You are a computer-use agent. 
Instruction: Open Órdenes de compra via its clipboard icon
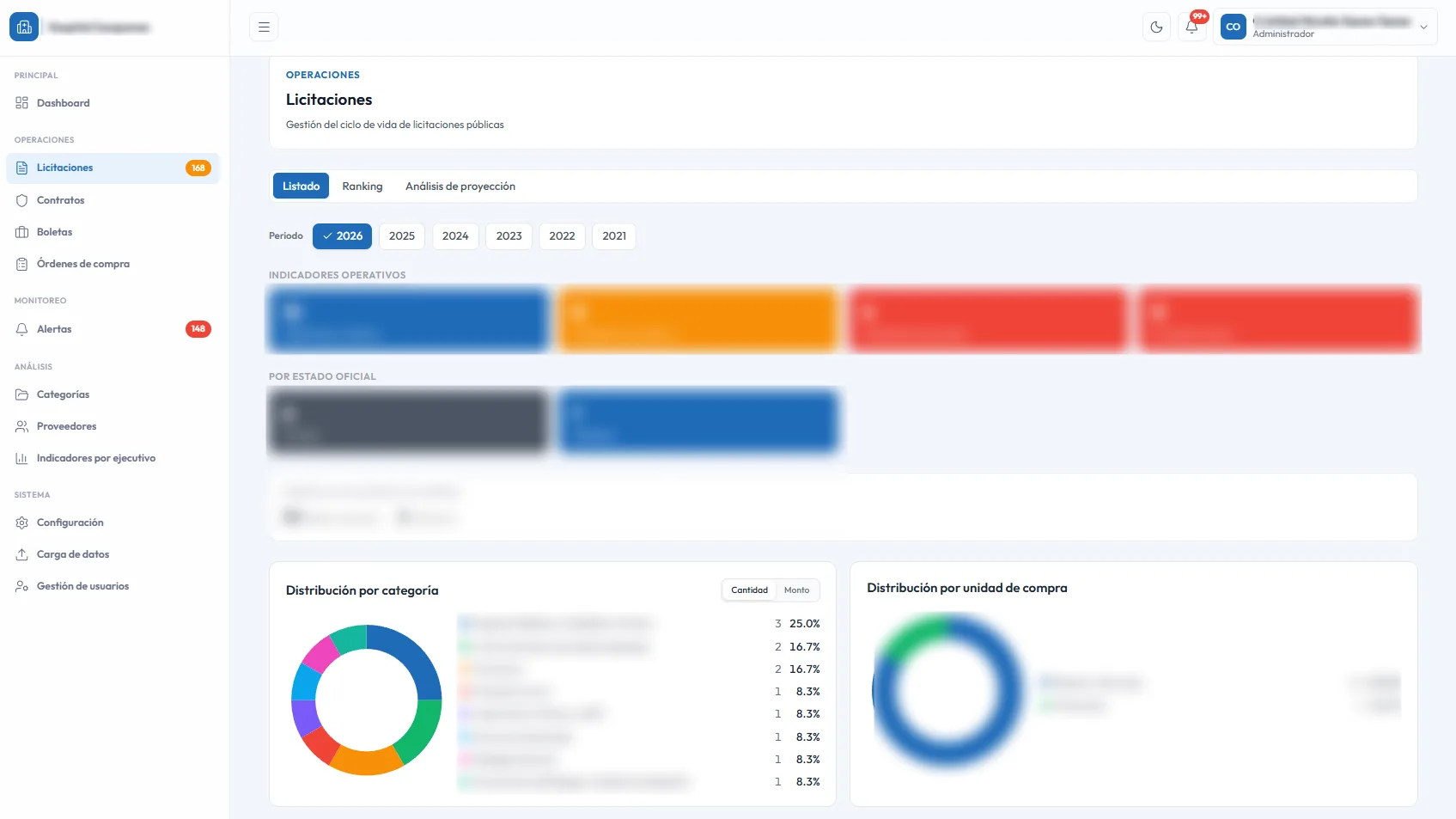[21, 263]
